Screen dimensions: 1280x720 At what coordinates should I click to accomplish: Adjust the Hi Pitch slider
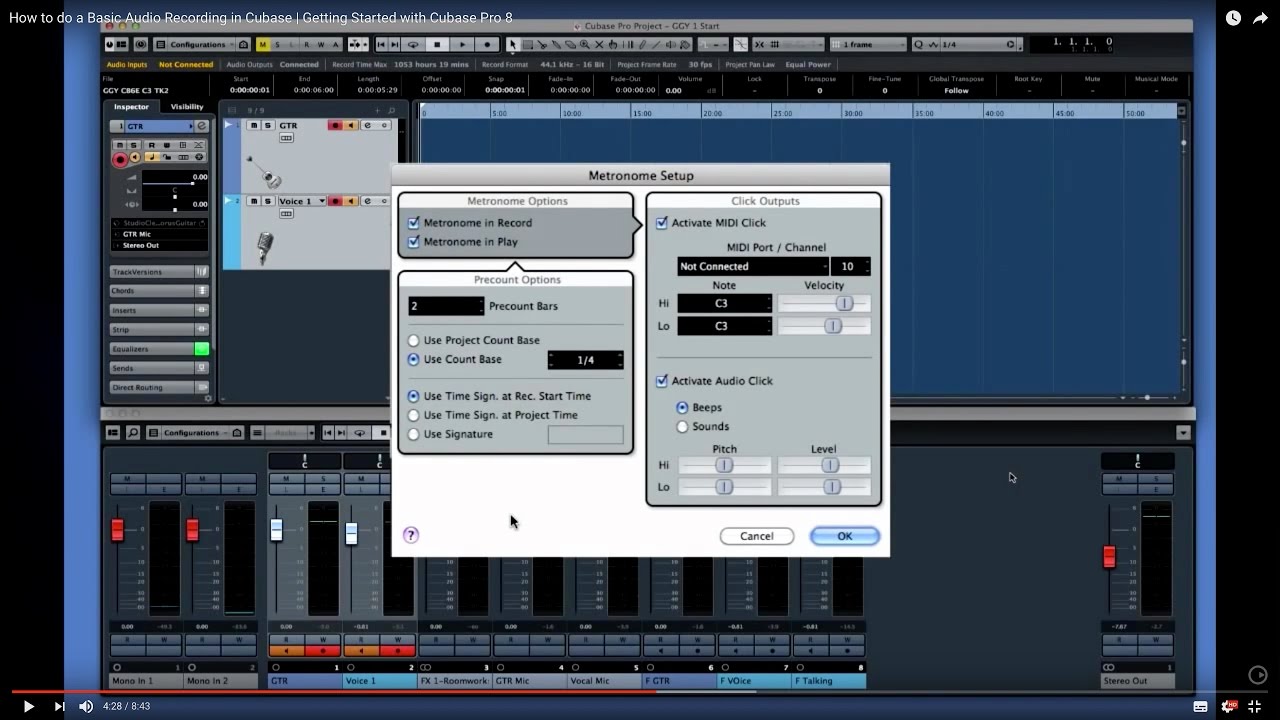724,464
